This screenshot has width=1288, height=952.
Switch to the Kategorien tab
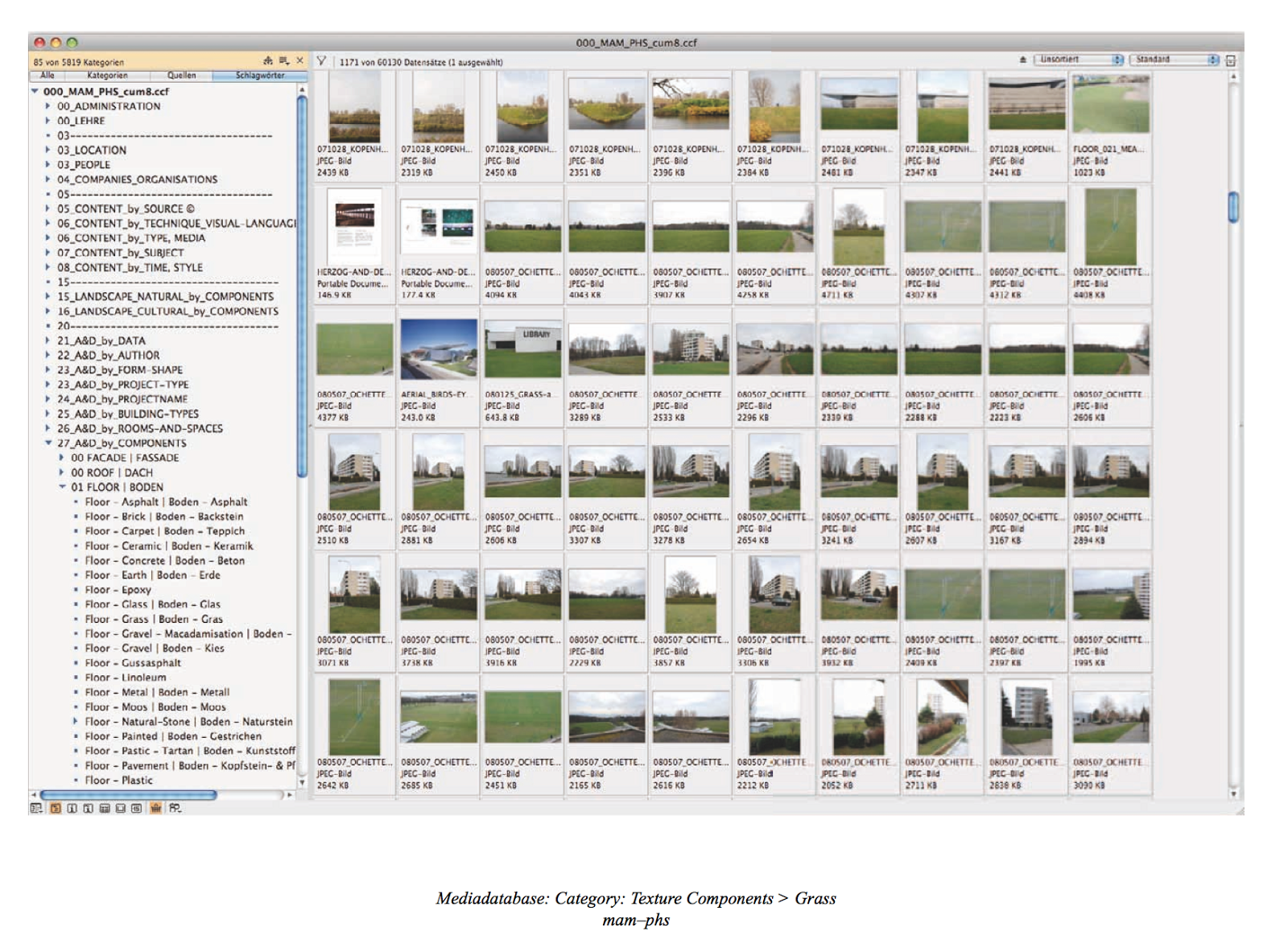click(x=107, y=76)
